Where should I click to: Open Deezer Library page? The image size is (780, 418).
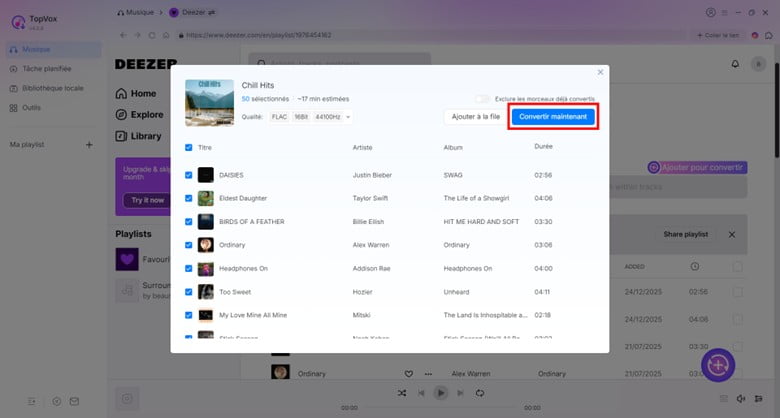[x=138, y=136]
